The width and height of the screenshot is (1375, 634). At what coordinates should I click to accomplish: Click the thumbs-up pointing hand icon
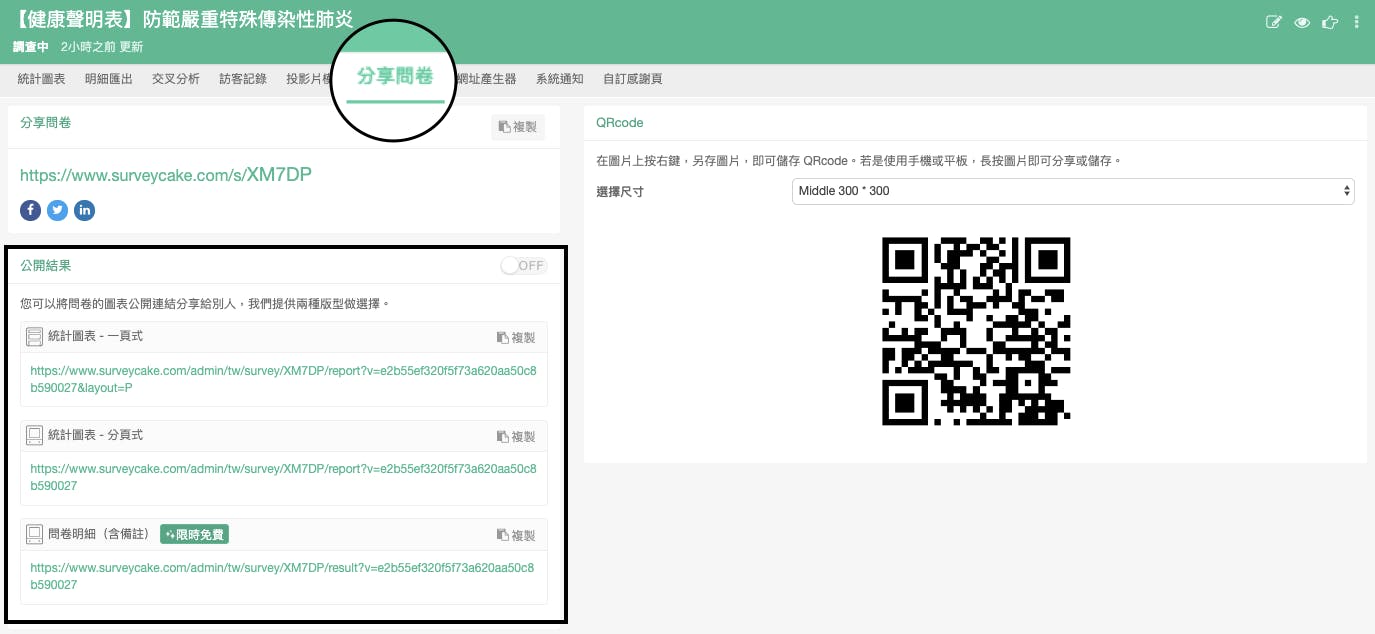point(1330,22)
